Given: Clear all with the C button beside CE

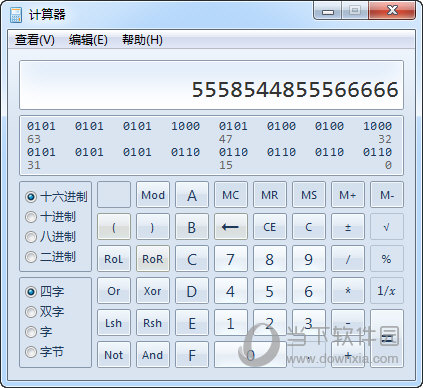Looking at the screenshot, I should pyautogui.click(x=309, y=227).
